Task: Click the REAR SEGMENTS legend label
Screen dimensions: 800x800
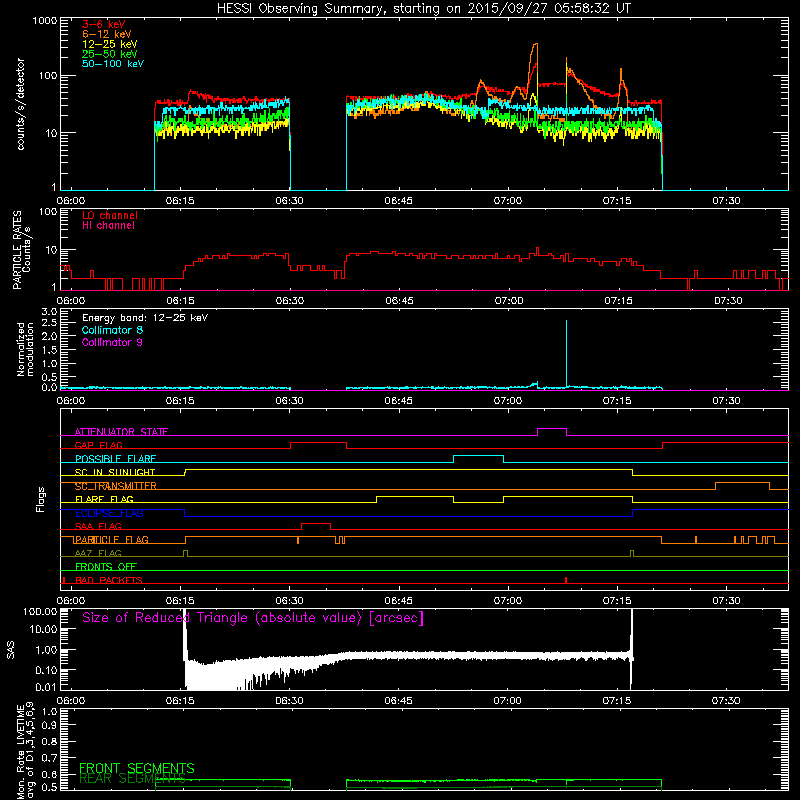Action: (132, 779)
